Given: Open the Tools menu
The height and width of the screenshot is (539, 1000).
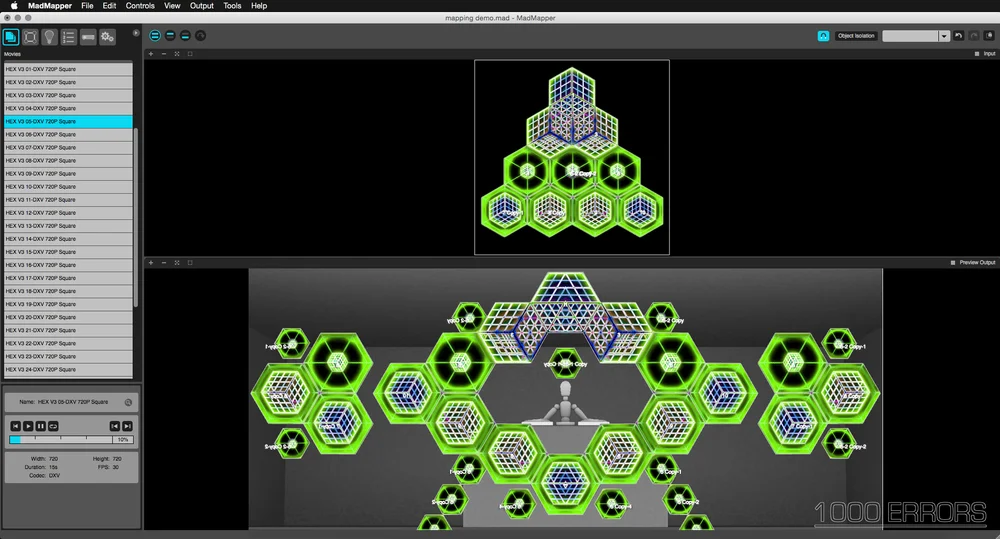Looking at the screenshot, I should click(232, 6).
